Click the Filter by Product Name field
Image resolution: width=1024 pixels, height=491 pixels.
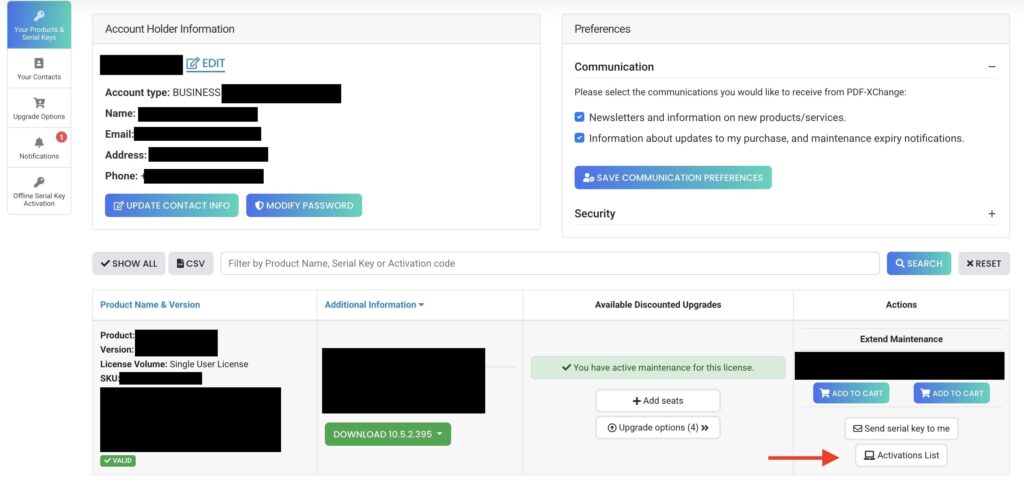pyautogui.click(x=550, y=264)
